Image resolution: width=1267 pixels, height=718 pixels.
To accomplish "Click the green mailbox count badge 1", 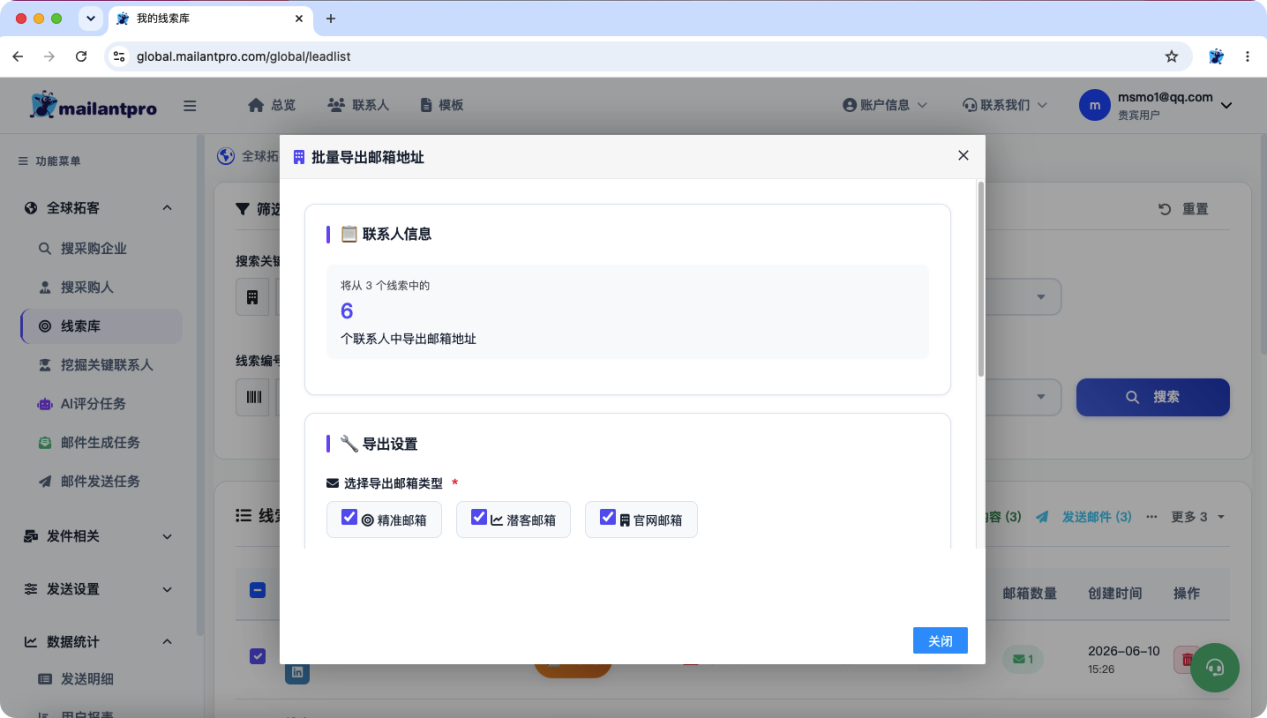I will tap(1024, 659).
